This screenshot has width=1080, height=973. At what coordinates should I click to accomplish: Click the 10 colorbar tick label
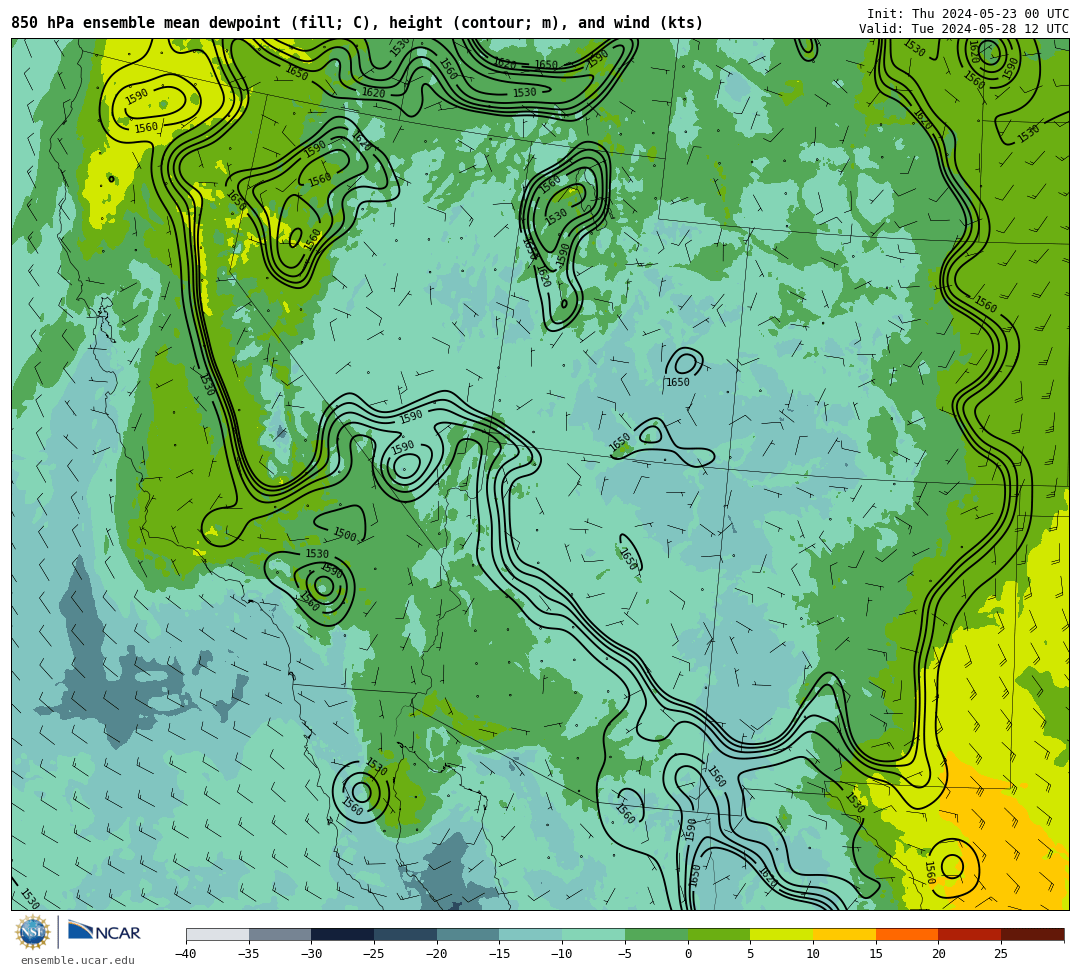pos(813,954)
